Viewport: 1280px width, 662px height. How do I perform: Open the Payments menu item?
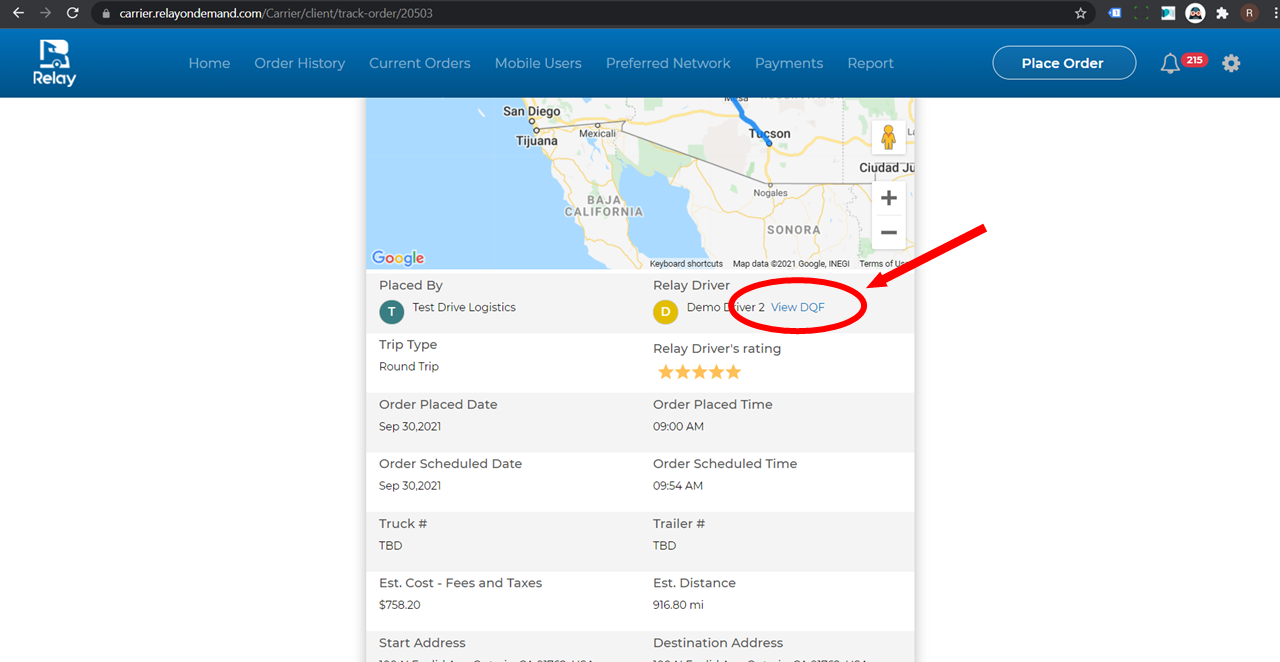(788, 63)
